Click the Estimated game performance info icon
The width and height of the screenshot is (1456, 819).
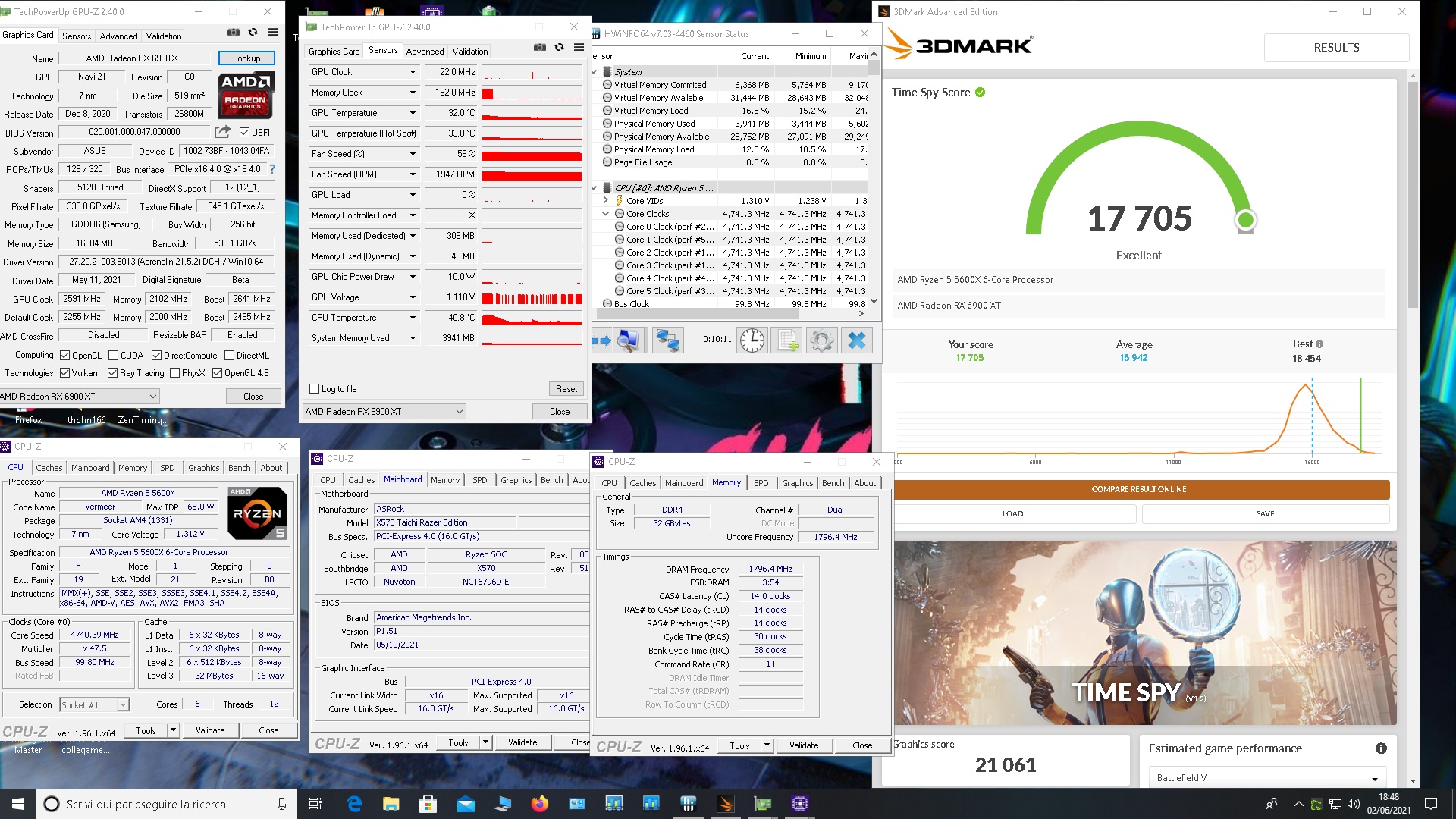pyautogui.click(x=1381, y=748)
